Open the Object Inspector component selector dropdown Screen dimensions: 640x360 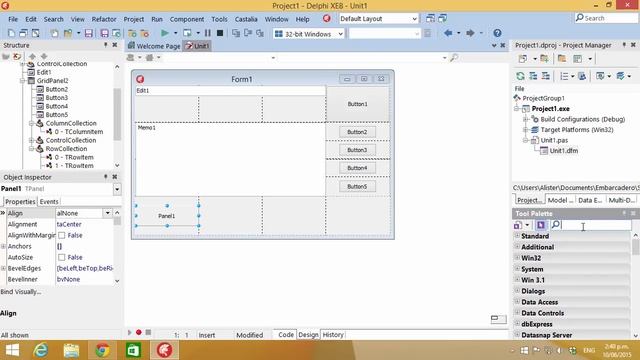[117, 189]
